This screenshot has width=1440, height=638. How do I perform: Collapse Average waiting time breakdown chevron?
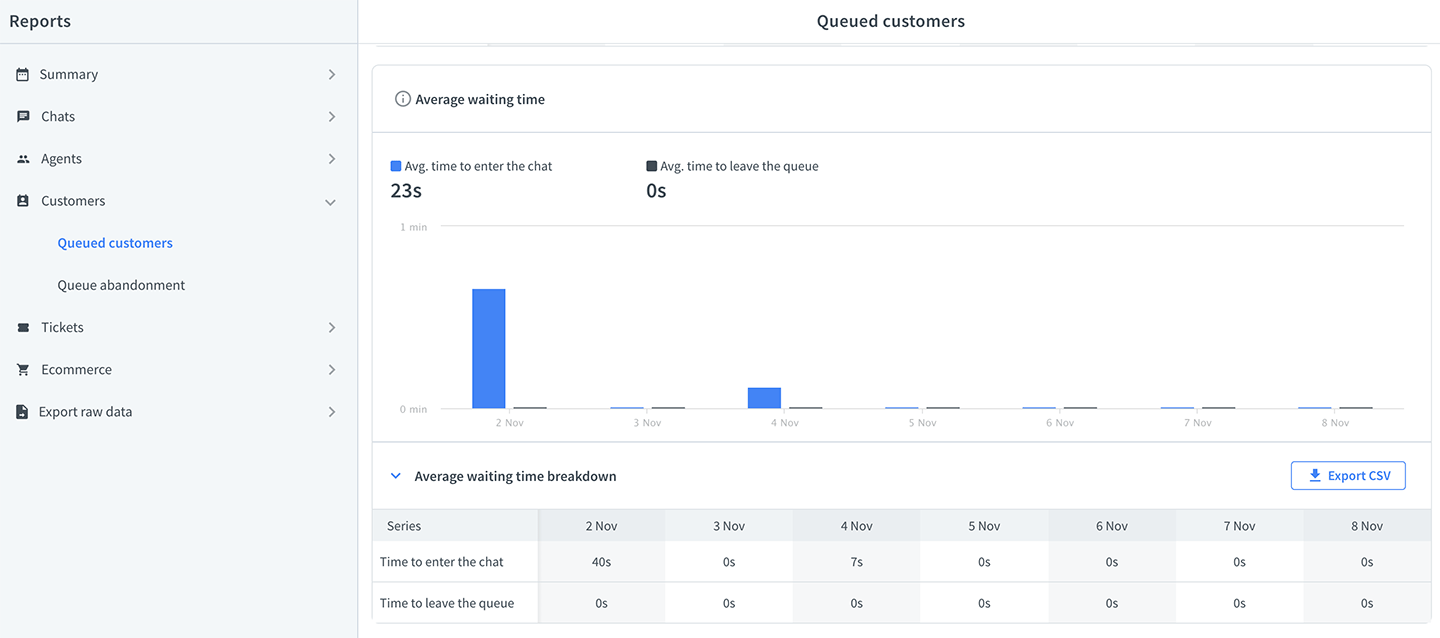pyautogui.click(x=395, y=476)
